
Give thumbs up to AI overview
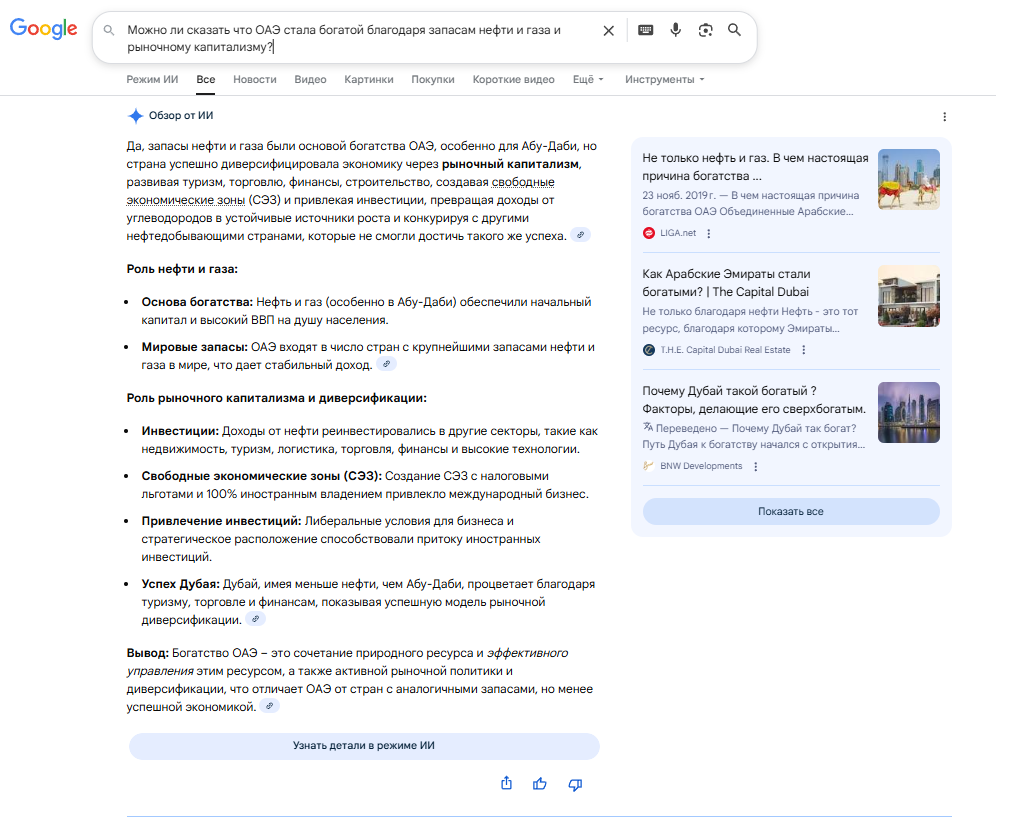point(540,783)
